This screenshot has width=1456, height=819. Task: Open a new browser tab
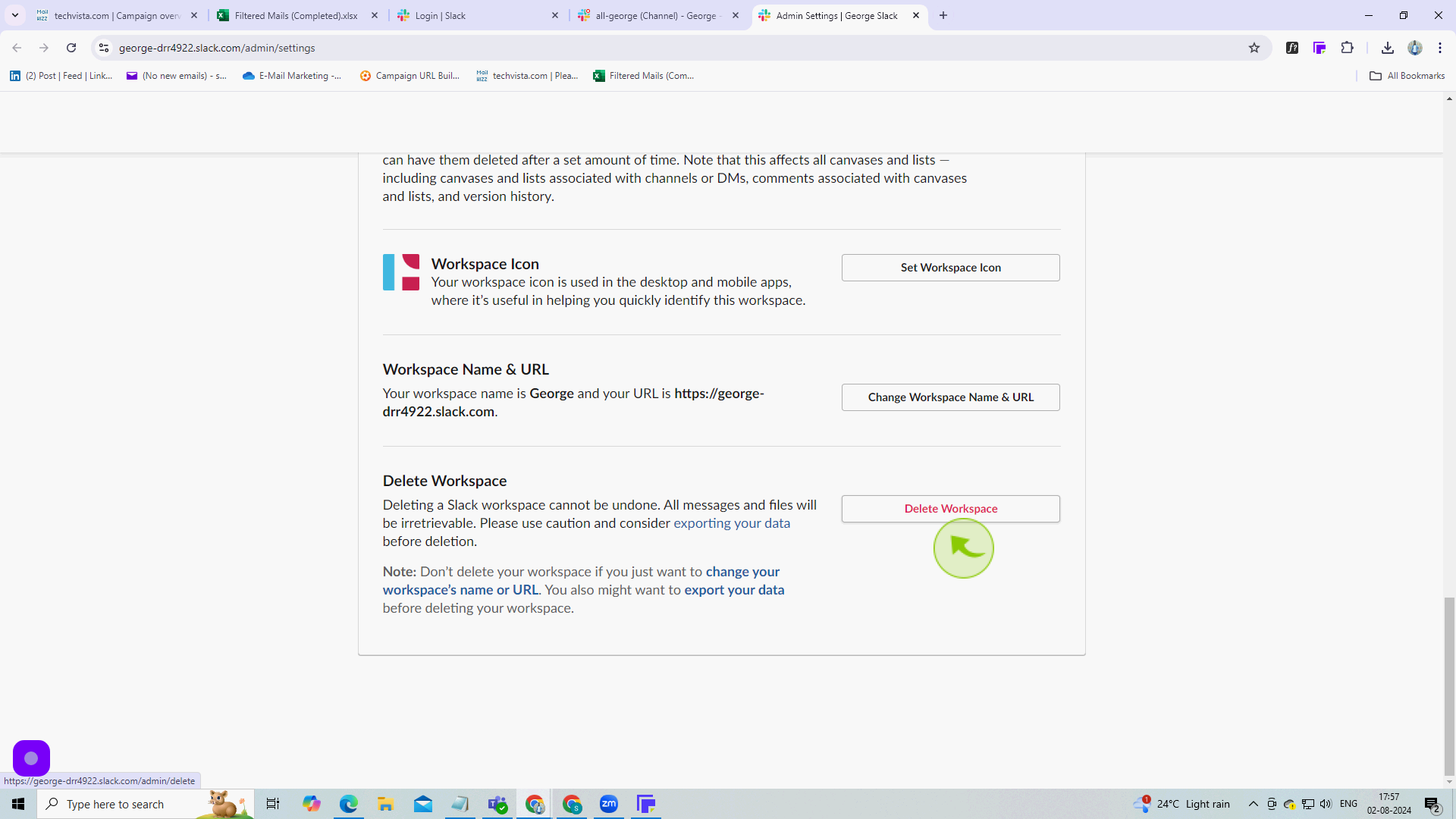[943, 15]
